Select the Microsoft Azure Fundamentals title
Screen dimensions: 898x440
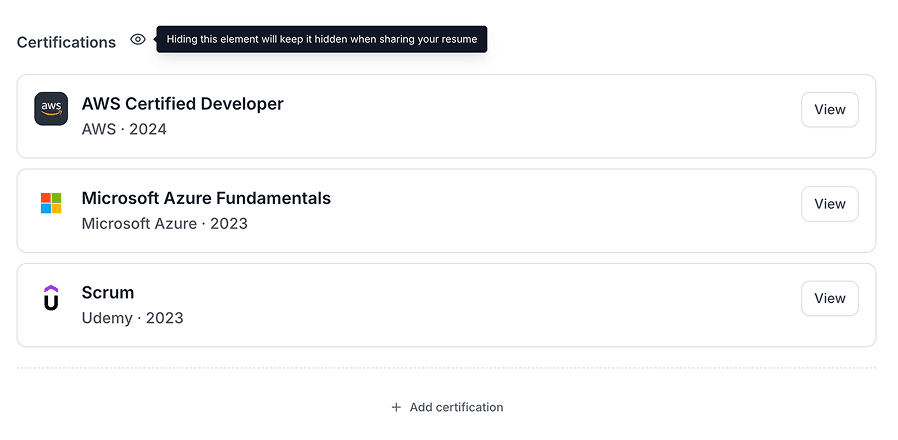click(206, 198)
